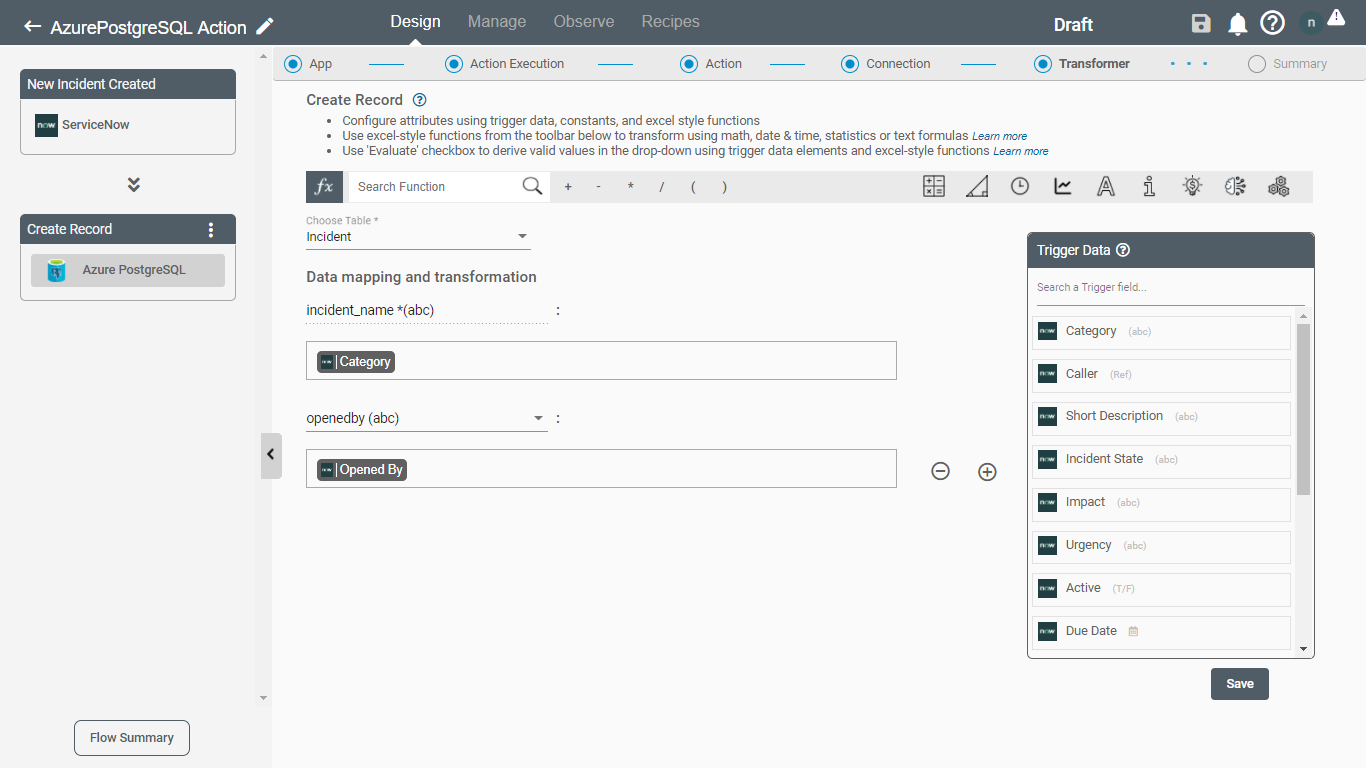Remove the openedby mapping with the minus icon
The image size is (1366, 768).
pyautogui.click(x=940, y=471)
